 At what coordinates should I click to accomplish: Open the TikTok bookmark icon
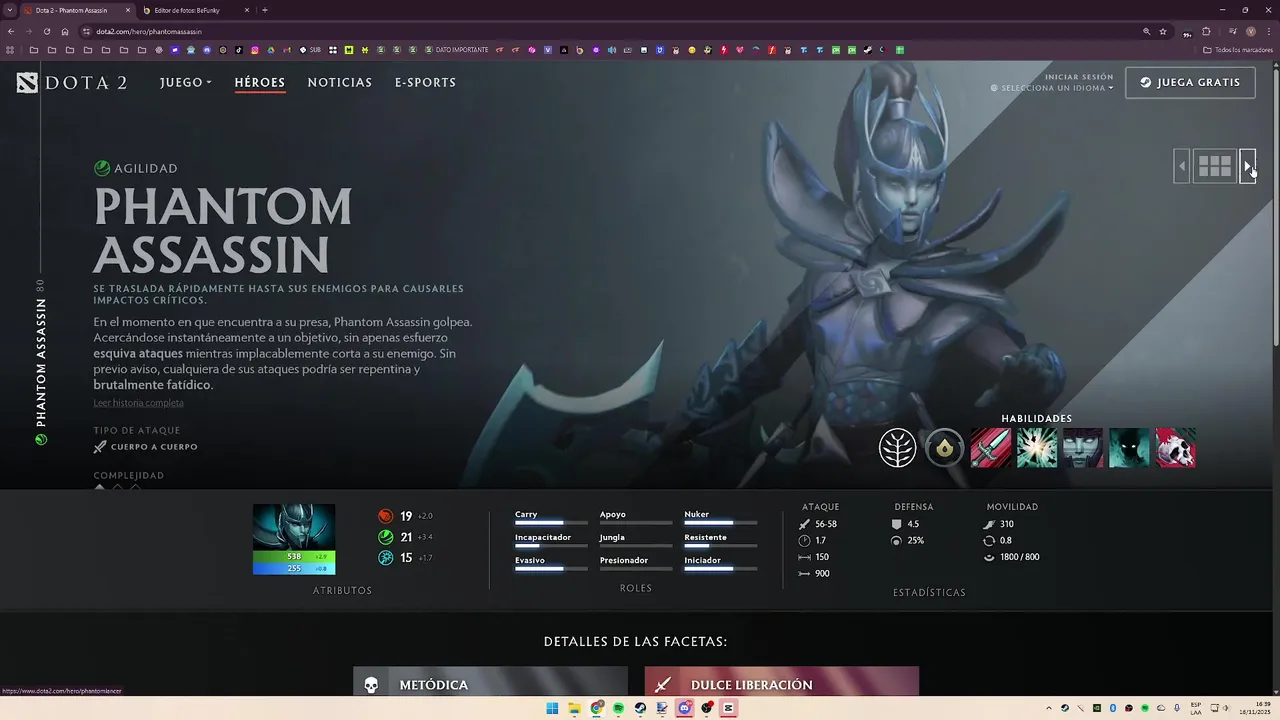tap(239, 50)
